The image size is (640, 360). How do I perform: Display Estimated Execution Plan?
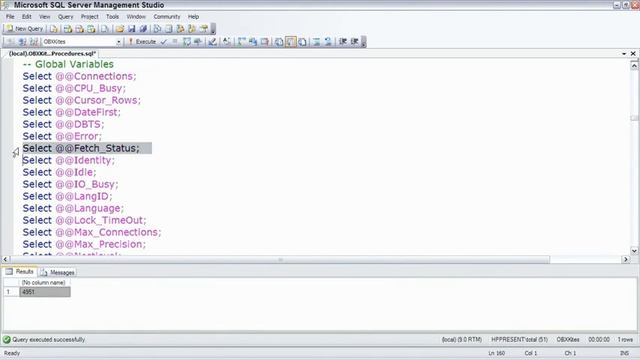187,42
